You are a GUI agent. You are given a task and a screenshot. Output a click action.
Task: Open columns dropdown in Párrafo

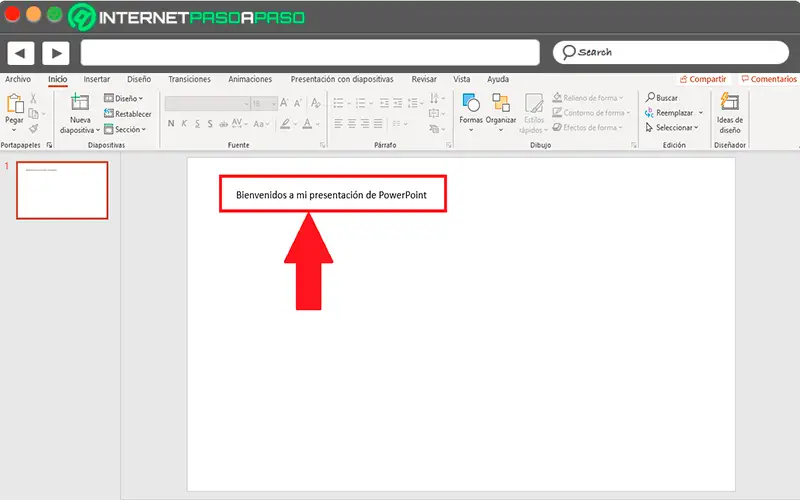click(x=399, y=123)
